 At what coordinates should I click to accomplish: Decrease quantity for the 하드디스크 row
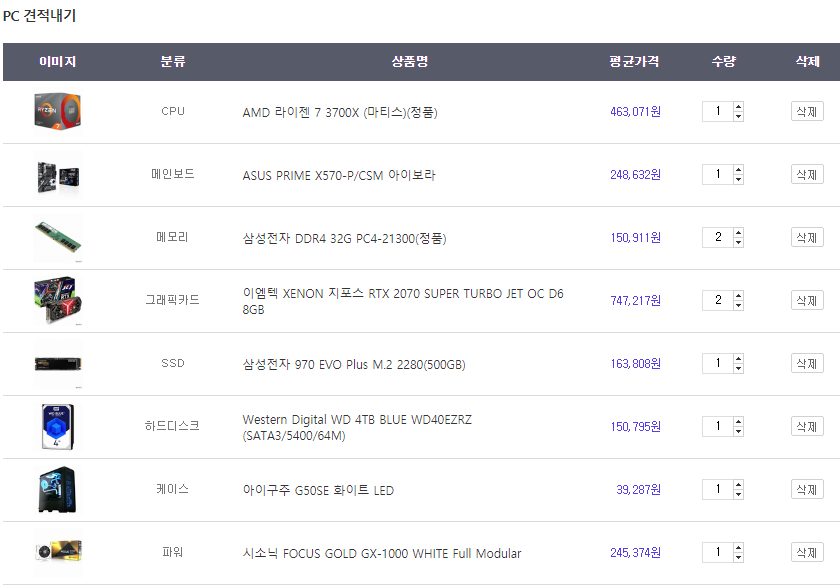tap(738, 431)
